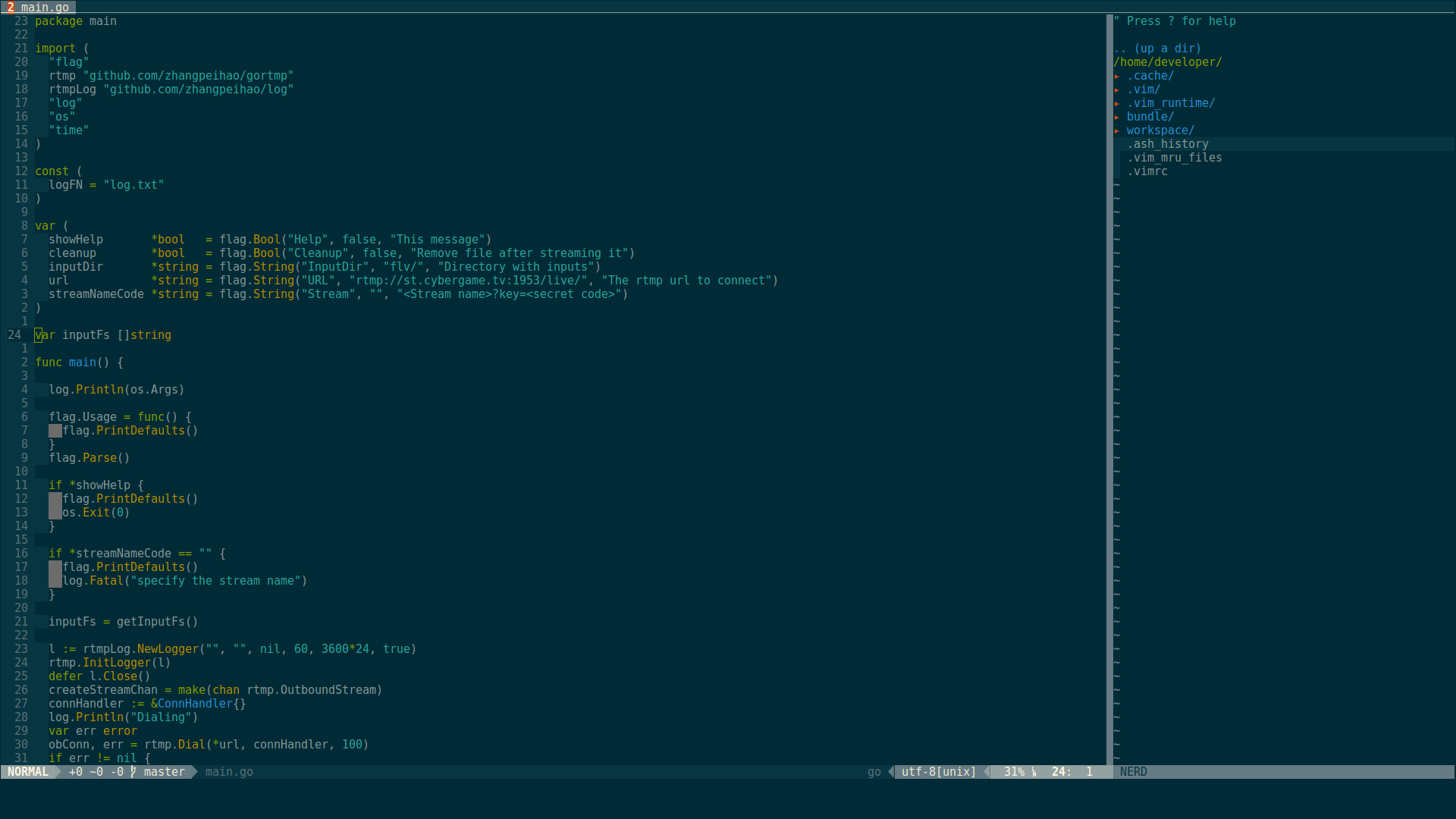This screenshot has width=1456, height=819.
Task: Click the go filetype indicator
Action: [874, 772]
